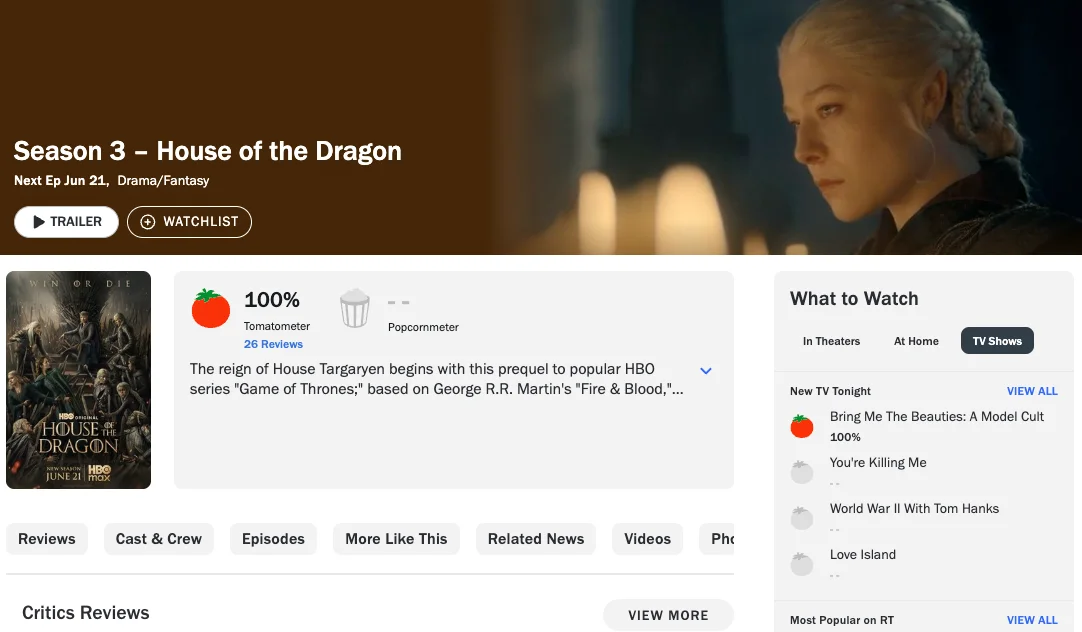
Task: Open the Love Island show link
Action: 863,555
